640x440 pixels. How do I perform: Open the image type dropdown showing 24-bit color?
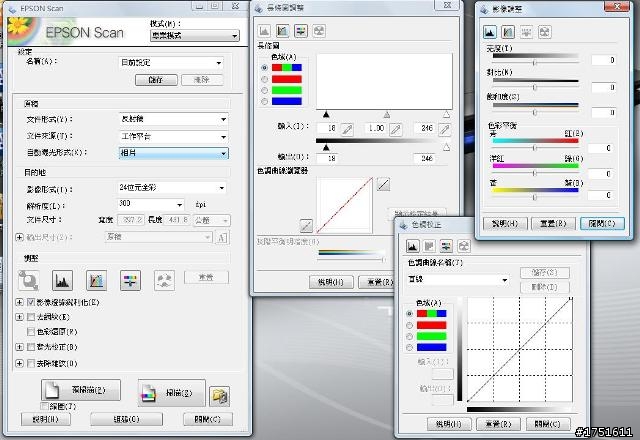(x=172, y=188)
